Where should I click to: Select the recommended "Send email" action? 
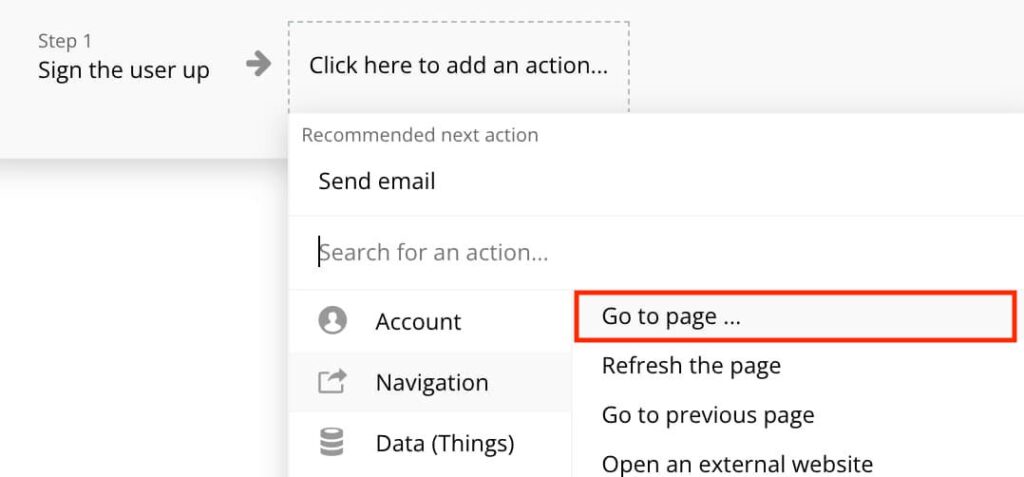[x=377, y=181]
